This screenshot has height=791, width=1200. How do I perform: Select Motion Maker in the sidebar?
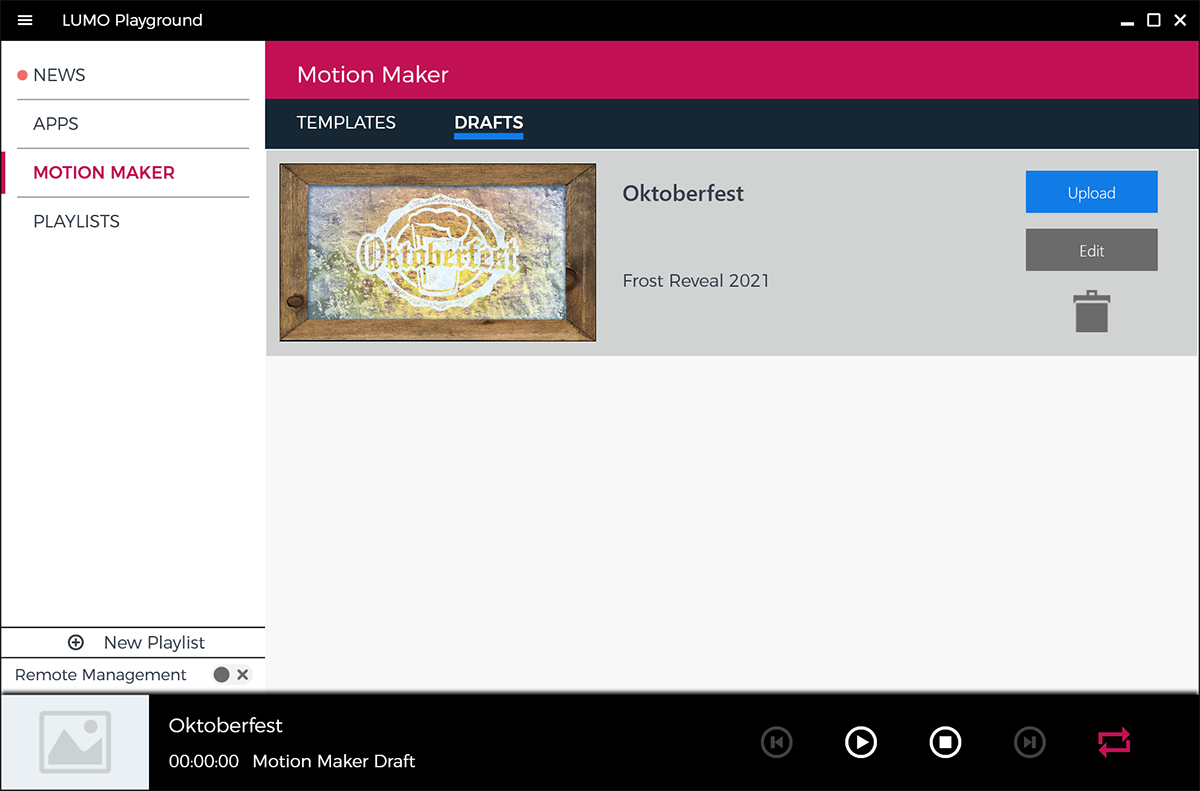(104, 173)
